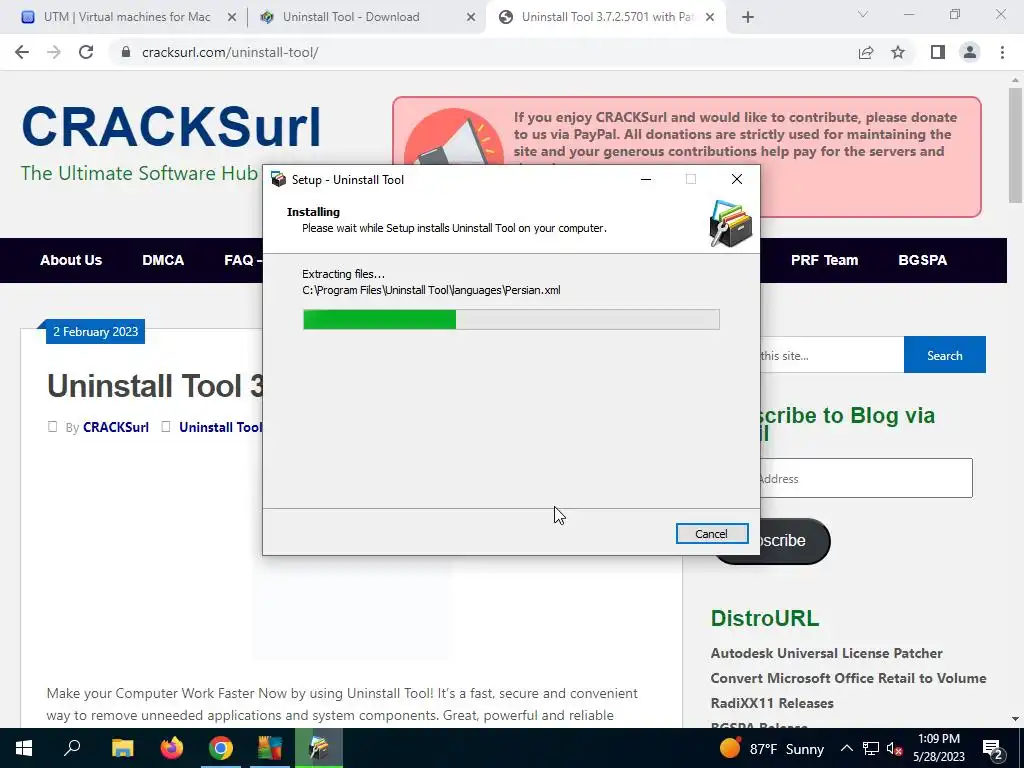This screenshot has width=1024, height=768.
Task: Minimize the Setup - Uninstall Tool dialog
Action: [646, 179]
